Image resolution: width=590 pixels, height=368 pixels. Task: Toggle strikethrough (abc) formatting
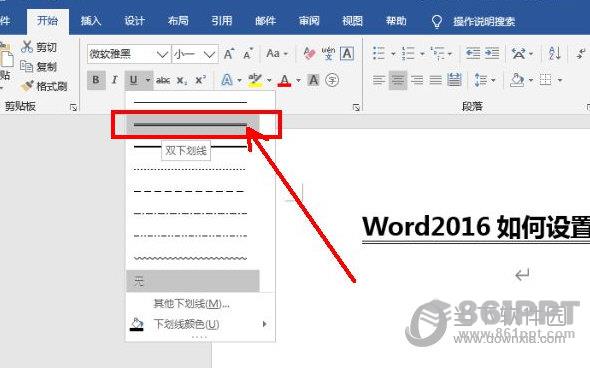click(163, 80)
